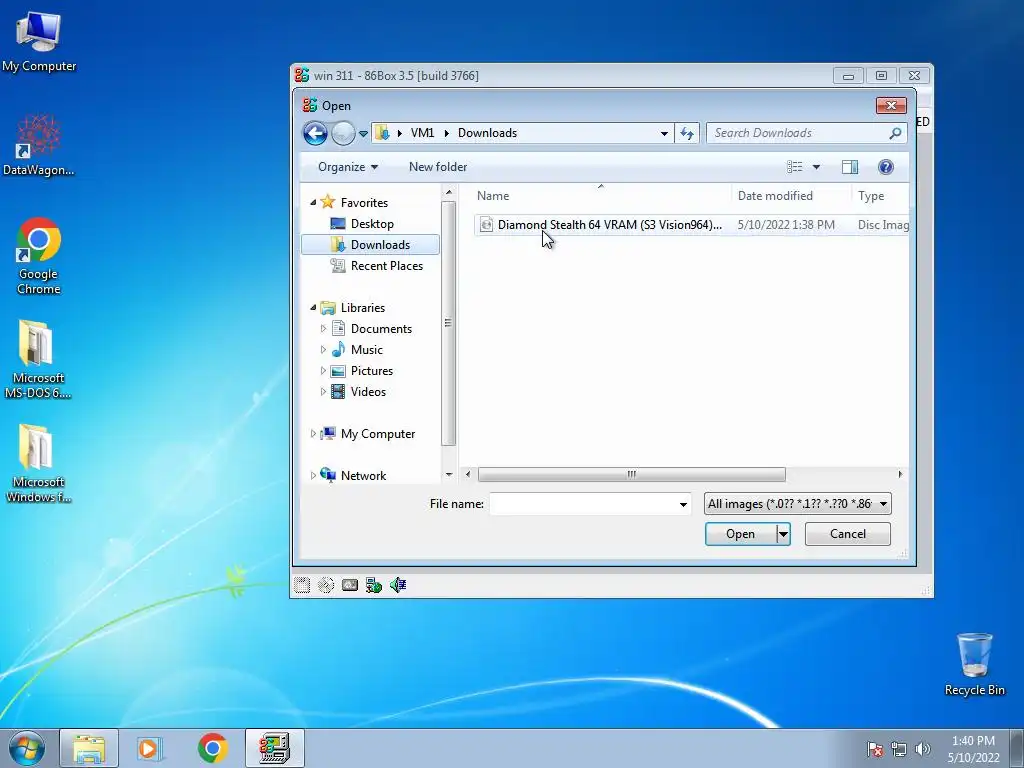This screenshot has width=1024, height=768.
Task: Click the navigation pane scroll-down arrow
Action: click(x=449, y=475)
